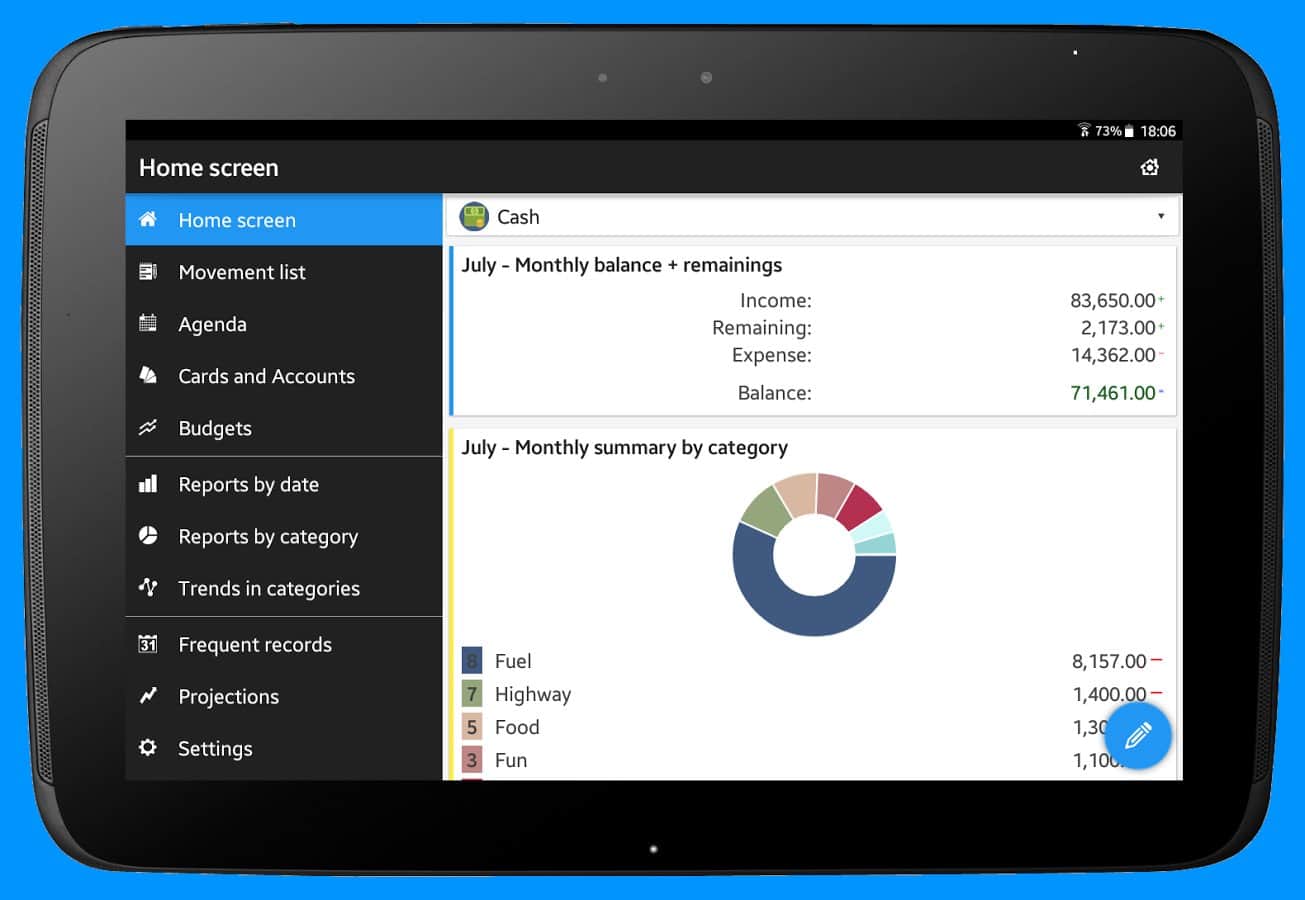Click the Agenda calendar icon
The height and width of the screenshot is (900, 1305).
(148, 323)
